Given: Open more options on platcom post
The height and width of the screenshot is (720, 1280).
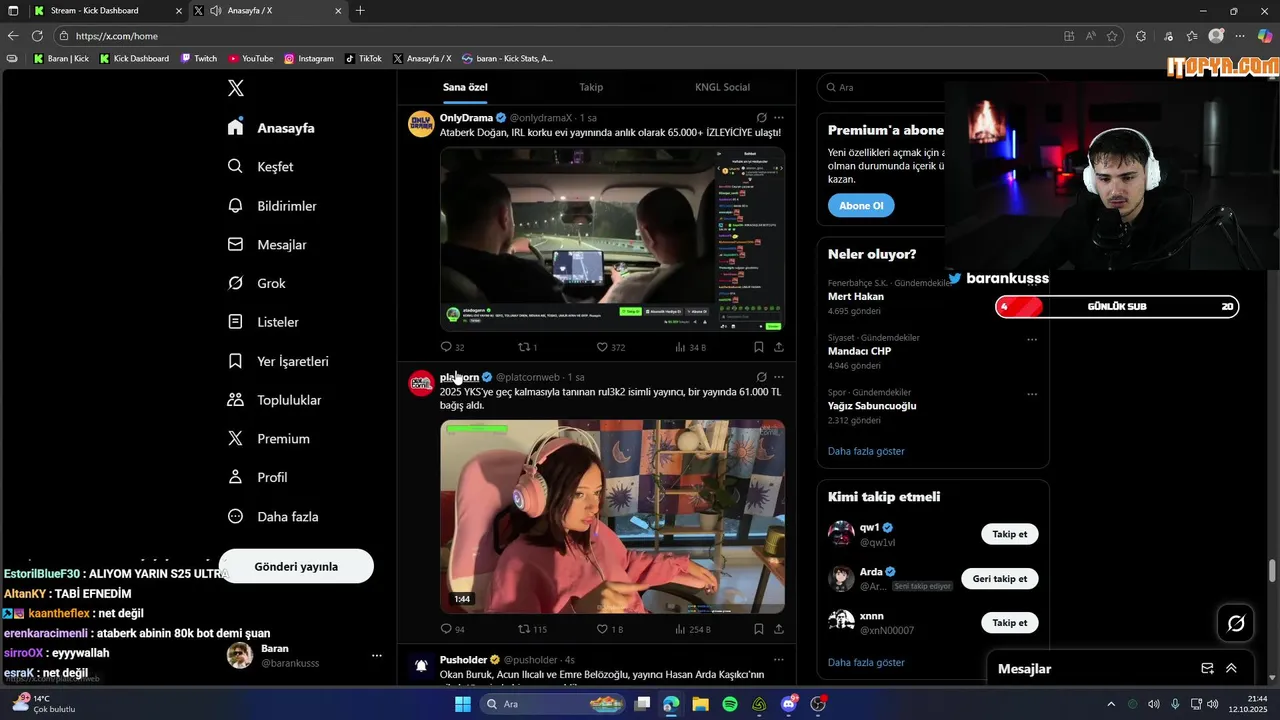Looking at the screenshot, I should click(779, 377).
